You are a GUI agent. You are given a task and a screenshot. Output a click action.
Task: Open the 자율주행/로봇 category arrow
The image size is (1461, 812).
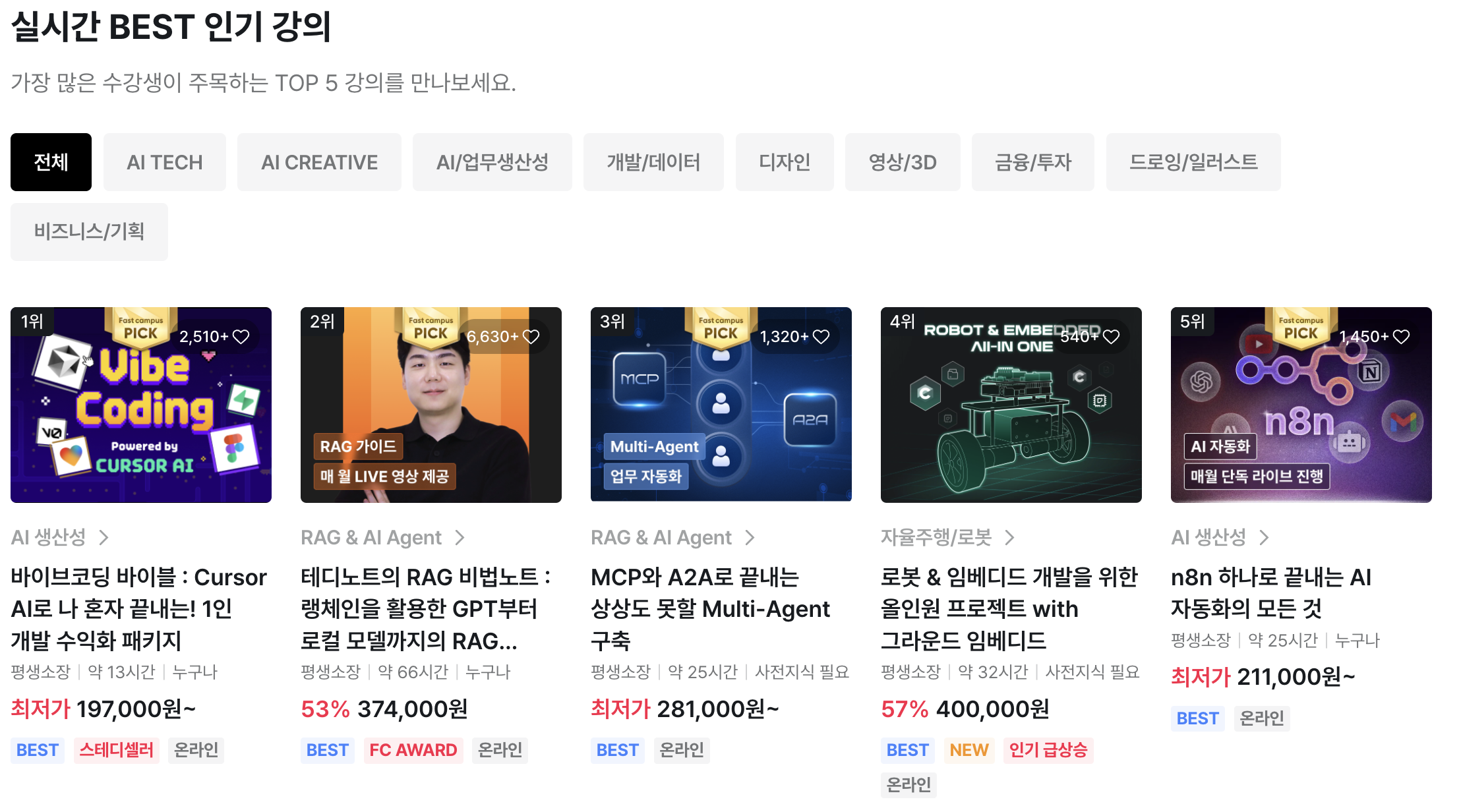[1009, 538]
